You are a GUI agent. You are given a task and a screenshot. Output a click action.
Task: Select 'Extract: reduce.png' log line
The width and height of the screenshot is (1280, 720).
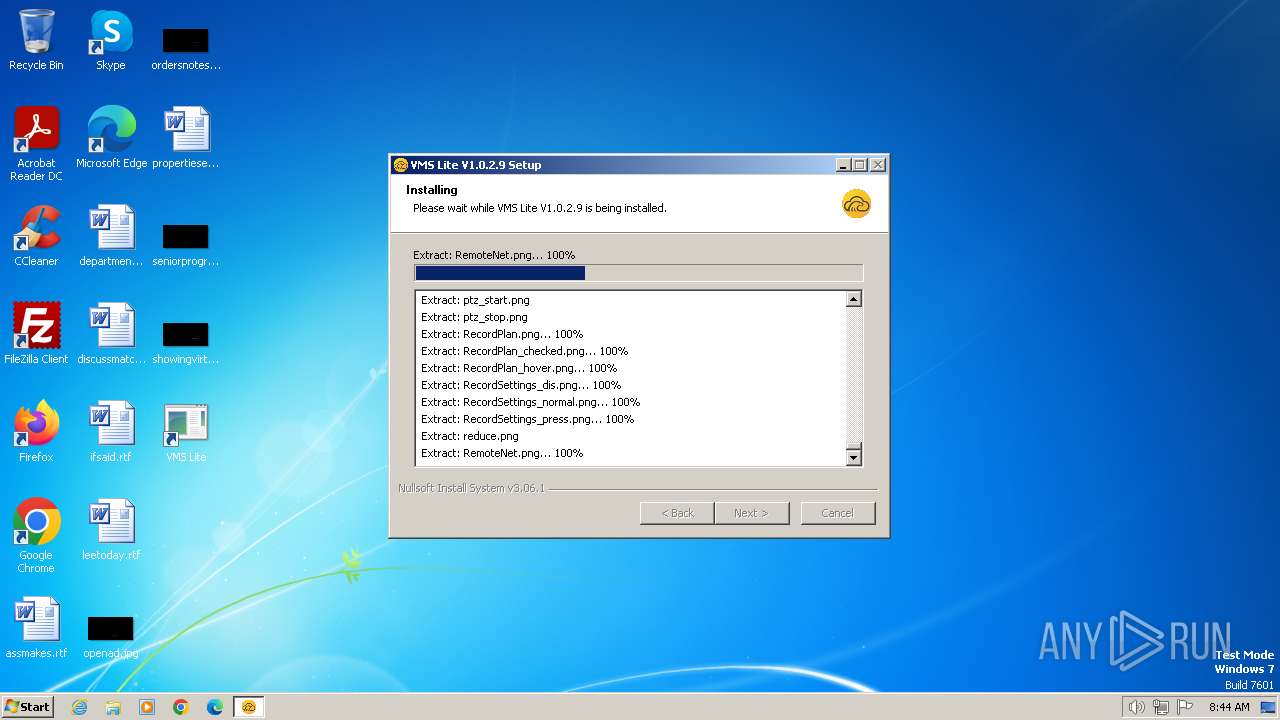(x=470, y=436)
